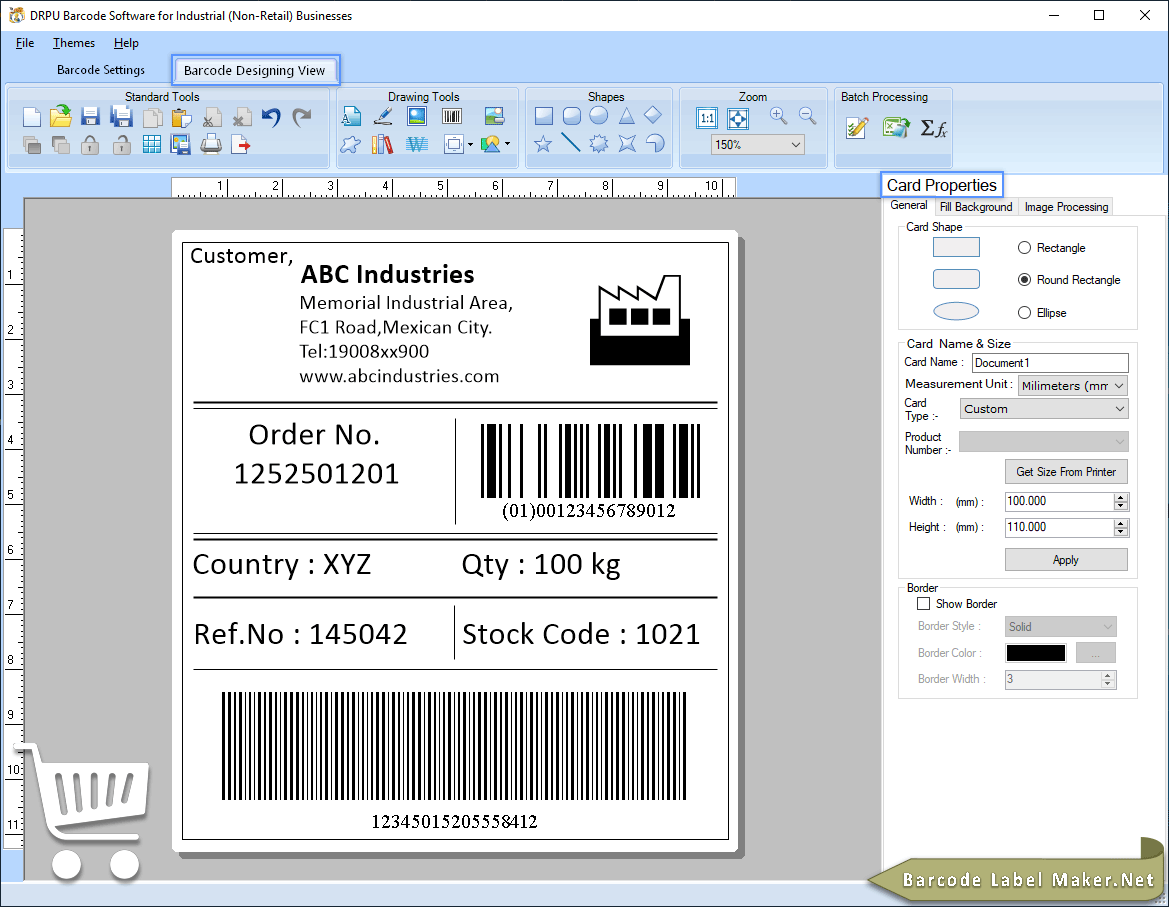Insert a picture using Image tool
1169x907 pixels.
pyautogui.click(x=417, y=116)
